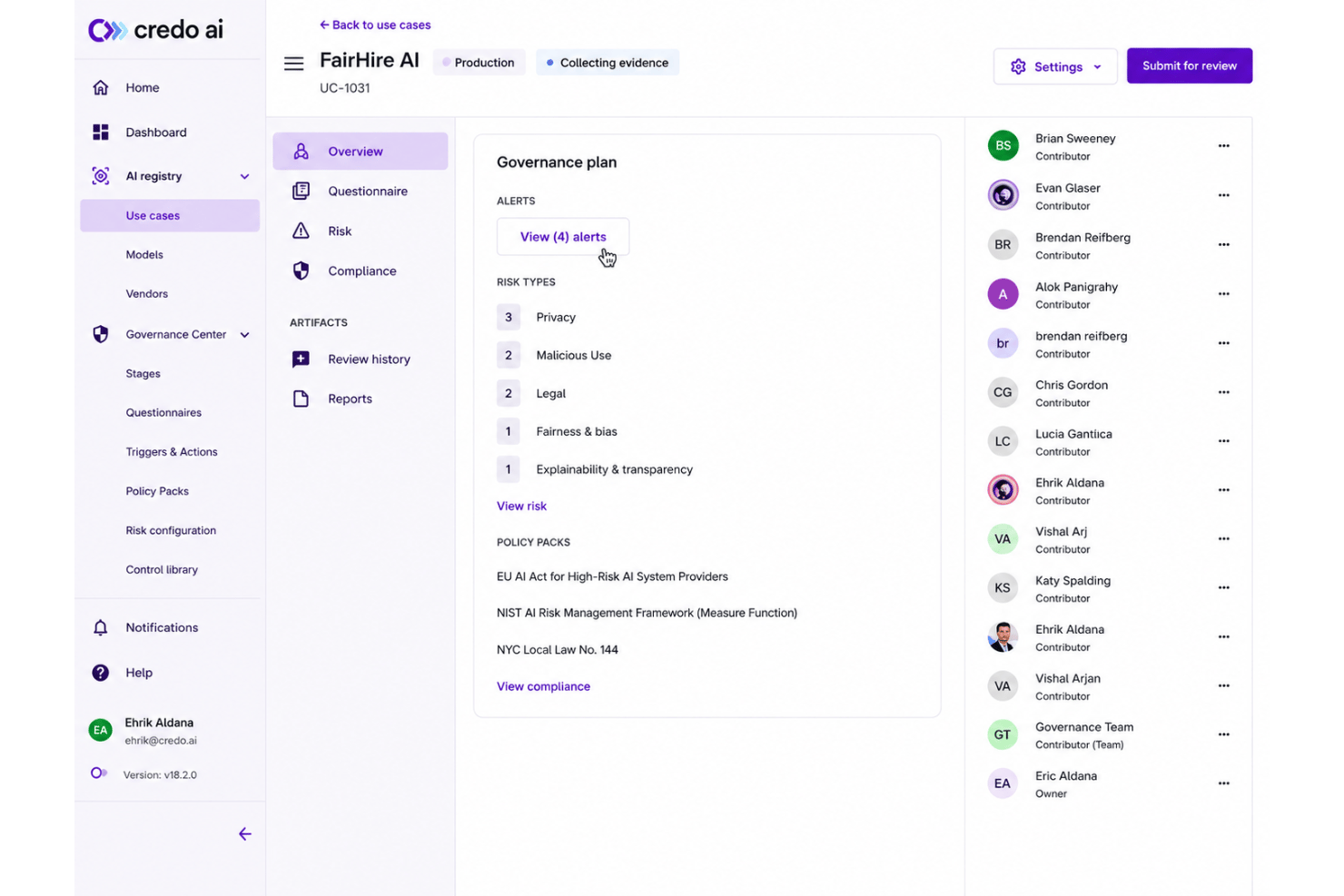Click the Production status badge
Screen dimensions: 1344x896
(479, 63)
